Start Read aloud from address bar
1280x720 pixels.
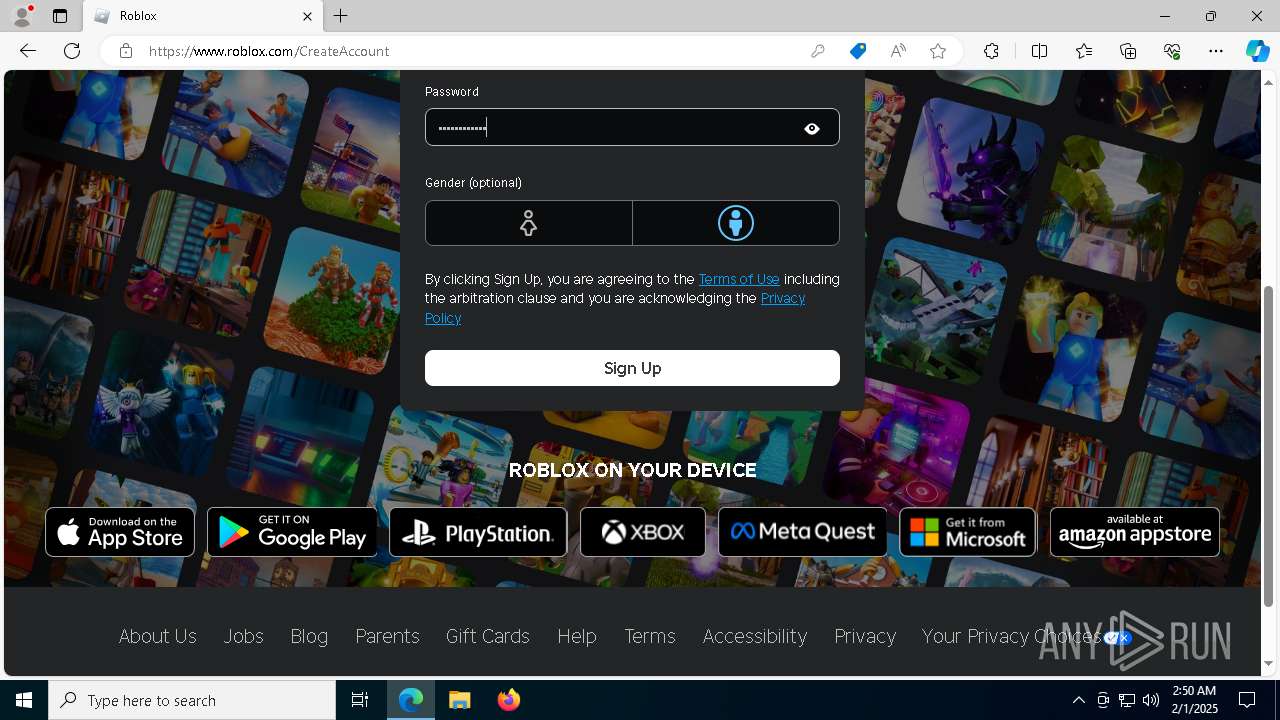coord(898,51)
